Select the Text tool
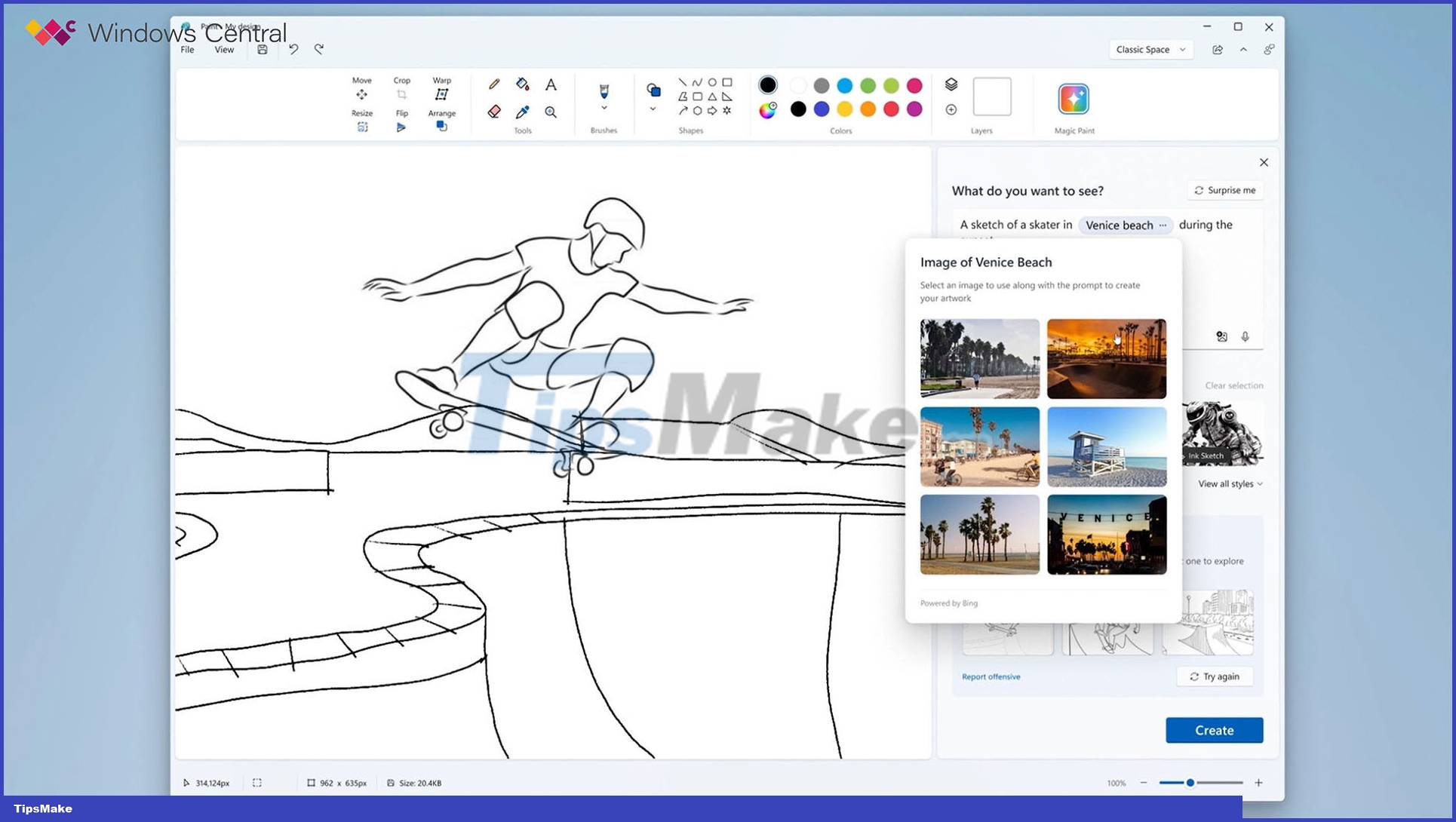Viewport: 1456px width, 822px height. point(551,84)
